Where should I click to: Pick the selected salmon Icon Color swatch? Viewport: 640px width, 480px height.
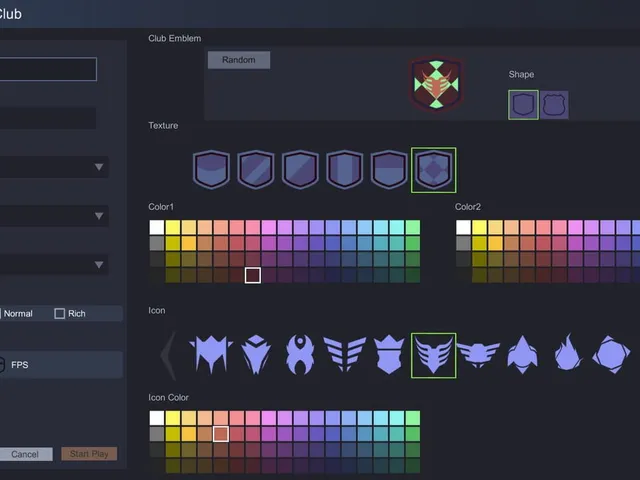221,434
